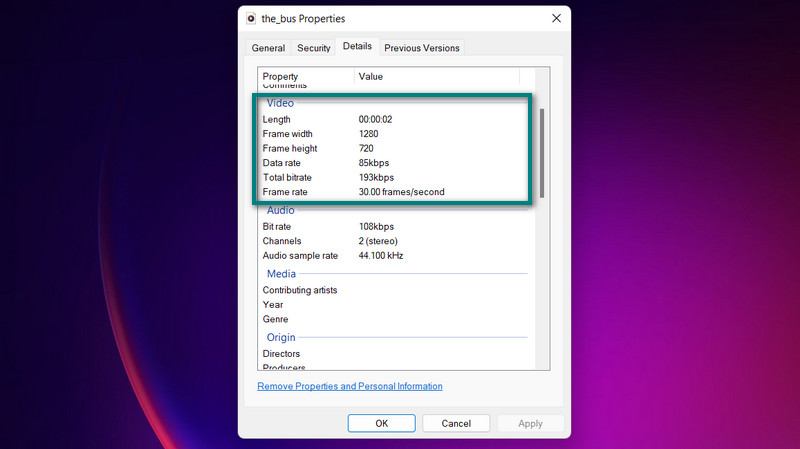Open the Security tab
800x449 pixels.
click(x=313, y=48)
